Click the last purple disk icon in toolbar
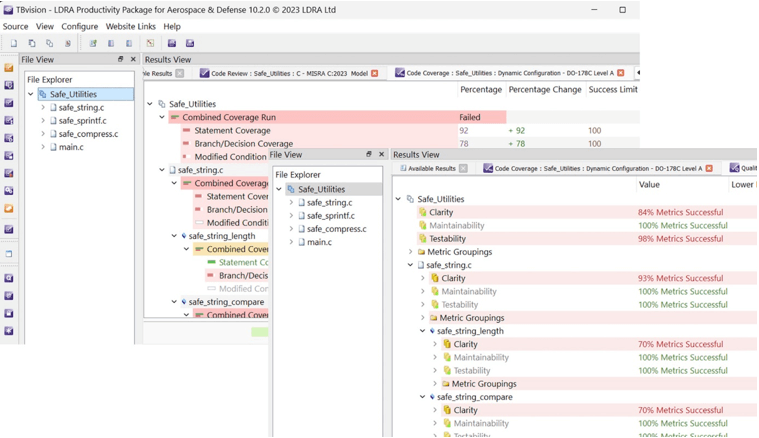Viewport: 759px width, 438px height. click(x=190, y=43)
